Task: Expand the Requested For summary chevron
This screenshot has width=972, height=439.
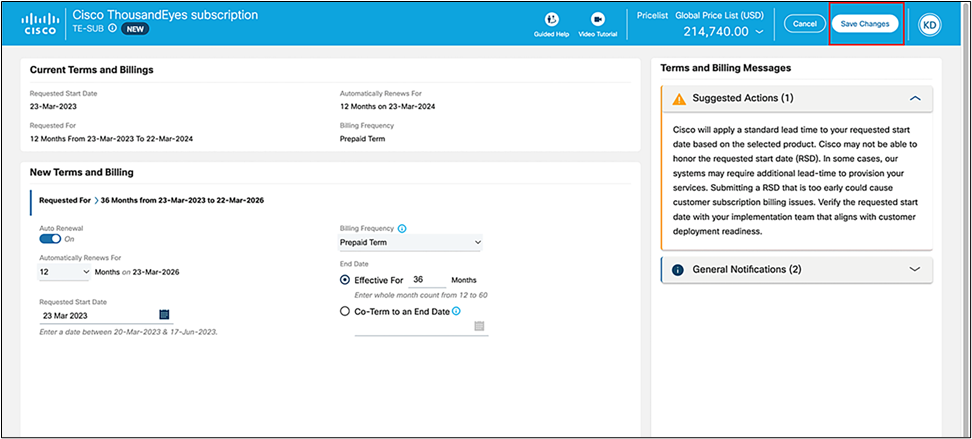Action: [96, 200]
